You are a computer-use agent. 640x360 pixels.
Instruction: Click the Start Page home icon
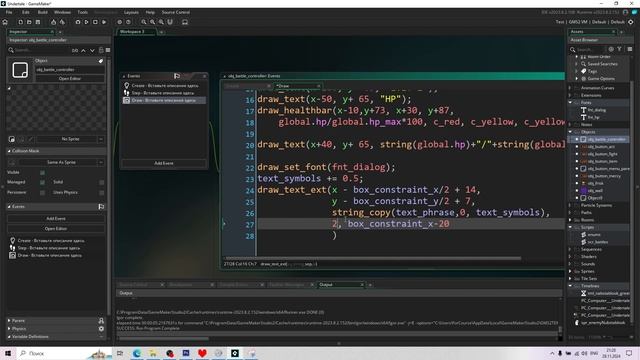(5, 22)
